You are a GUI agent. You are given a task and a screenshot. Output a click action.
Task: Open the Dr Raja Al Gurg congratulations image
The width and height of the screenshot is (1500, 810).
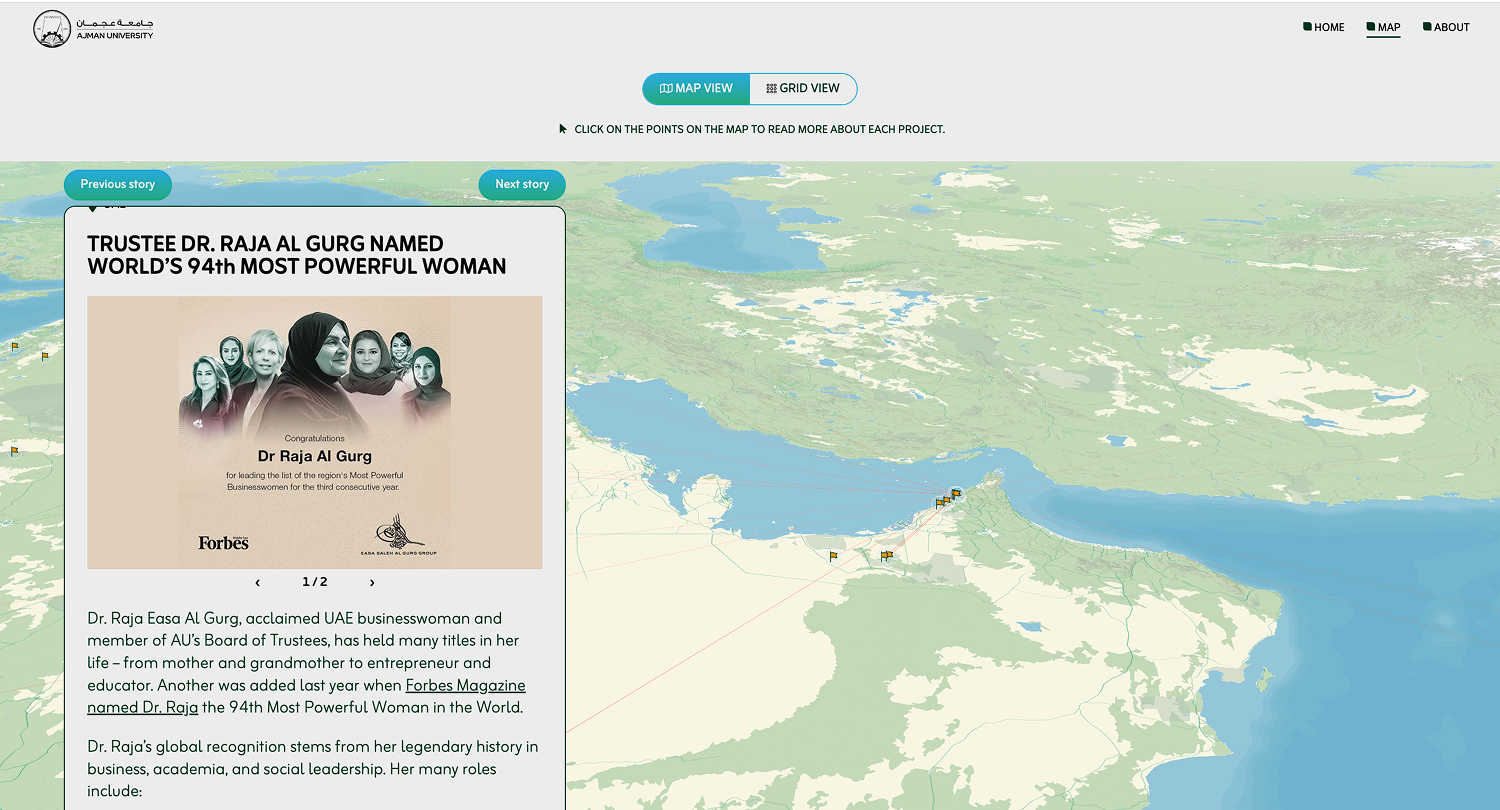(315, 432)
